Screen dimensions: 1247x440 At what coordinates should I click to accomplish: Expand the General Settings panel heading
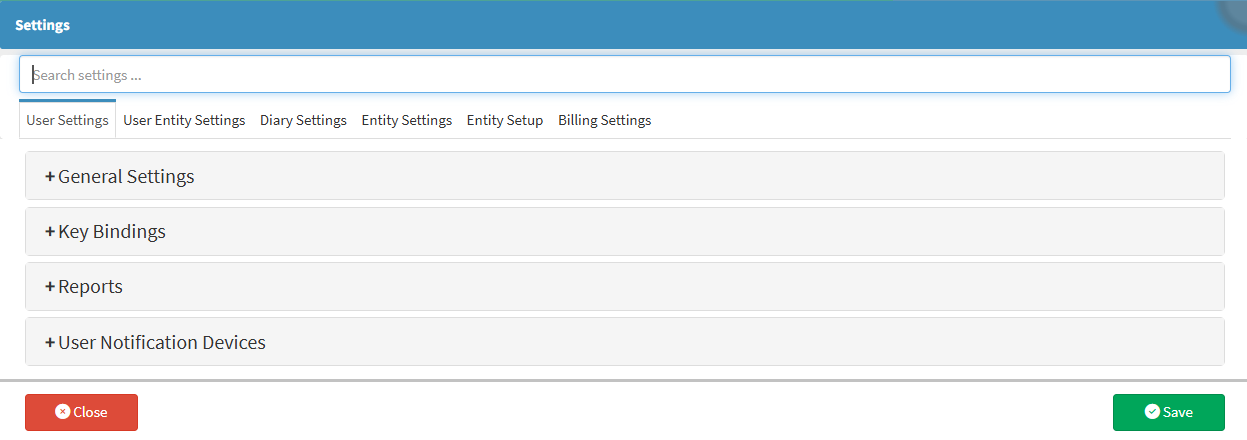click(126, 177)
